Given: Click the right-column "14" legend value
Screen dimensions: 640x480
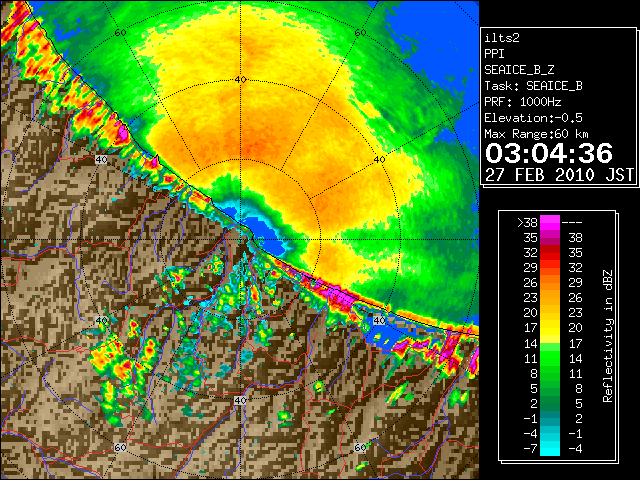Looking at the screenshot, I should coord(575,358).
